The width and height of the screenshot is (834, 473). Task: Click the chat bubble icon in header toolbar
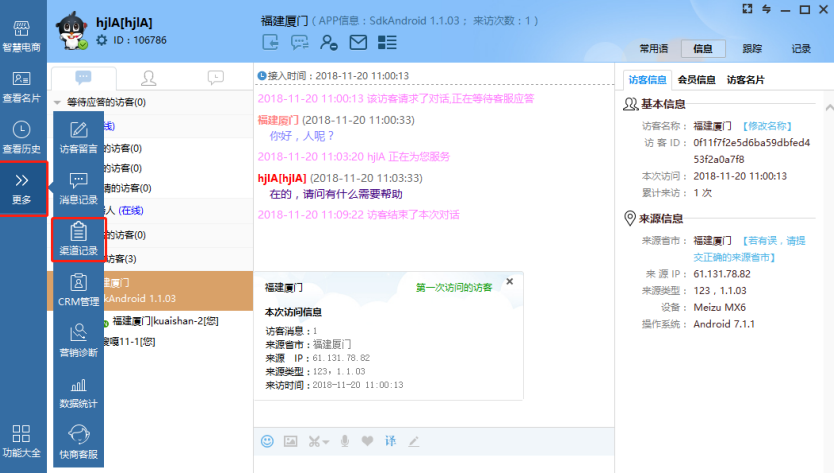[x=299, y=42]
